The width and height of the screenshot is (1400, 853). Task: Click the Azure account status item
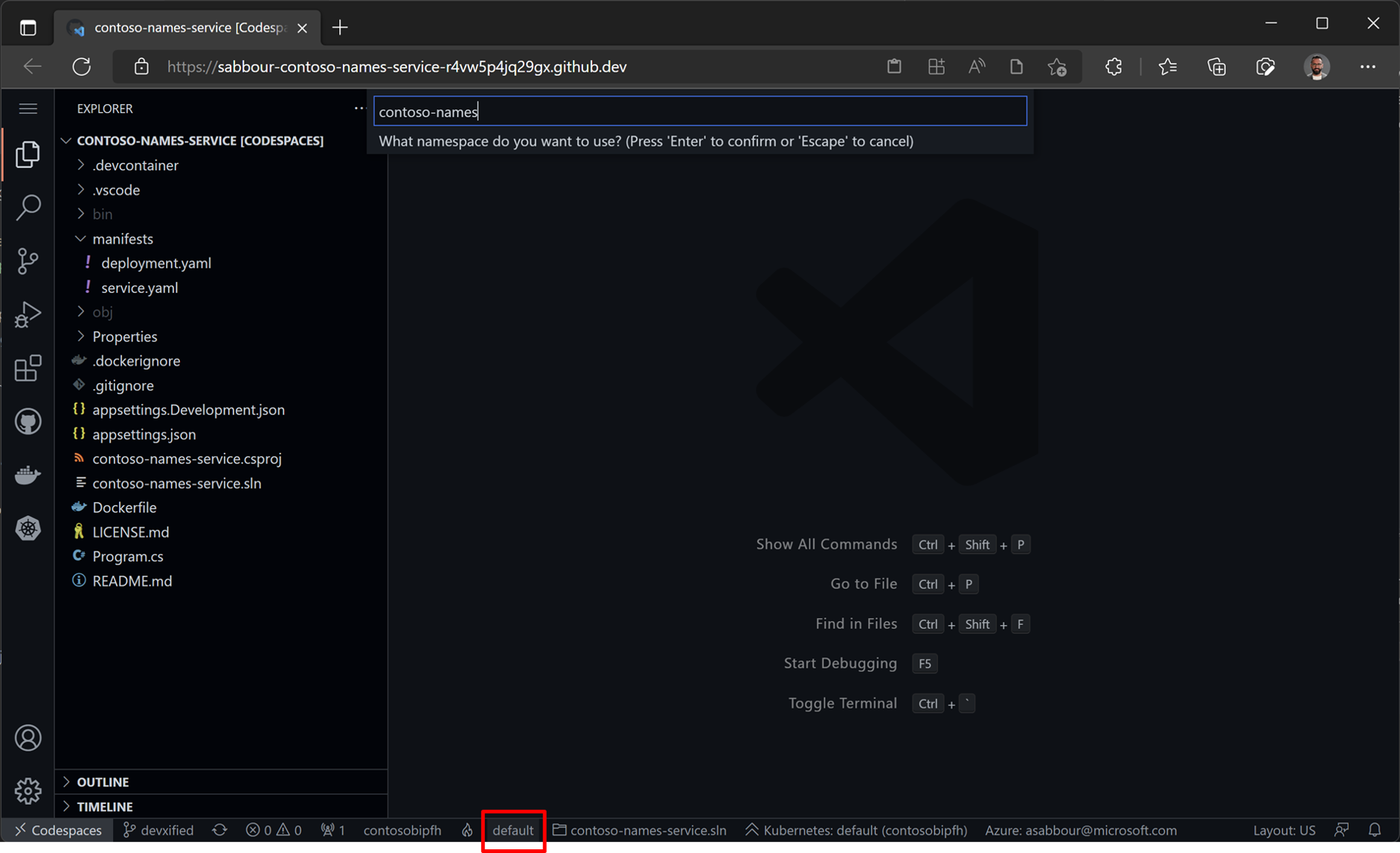[x=1081, y=830]
